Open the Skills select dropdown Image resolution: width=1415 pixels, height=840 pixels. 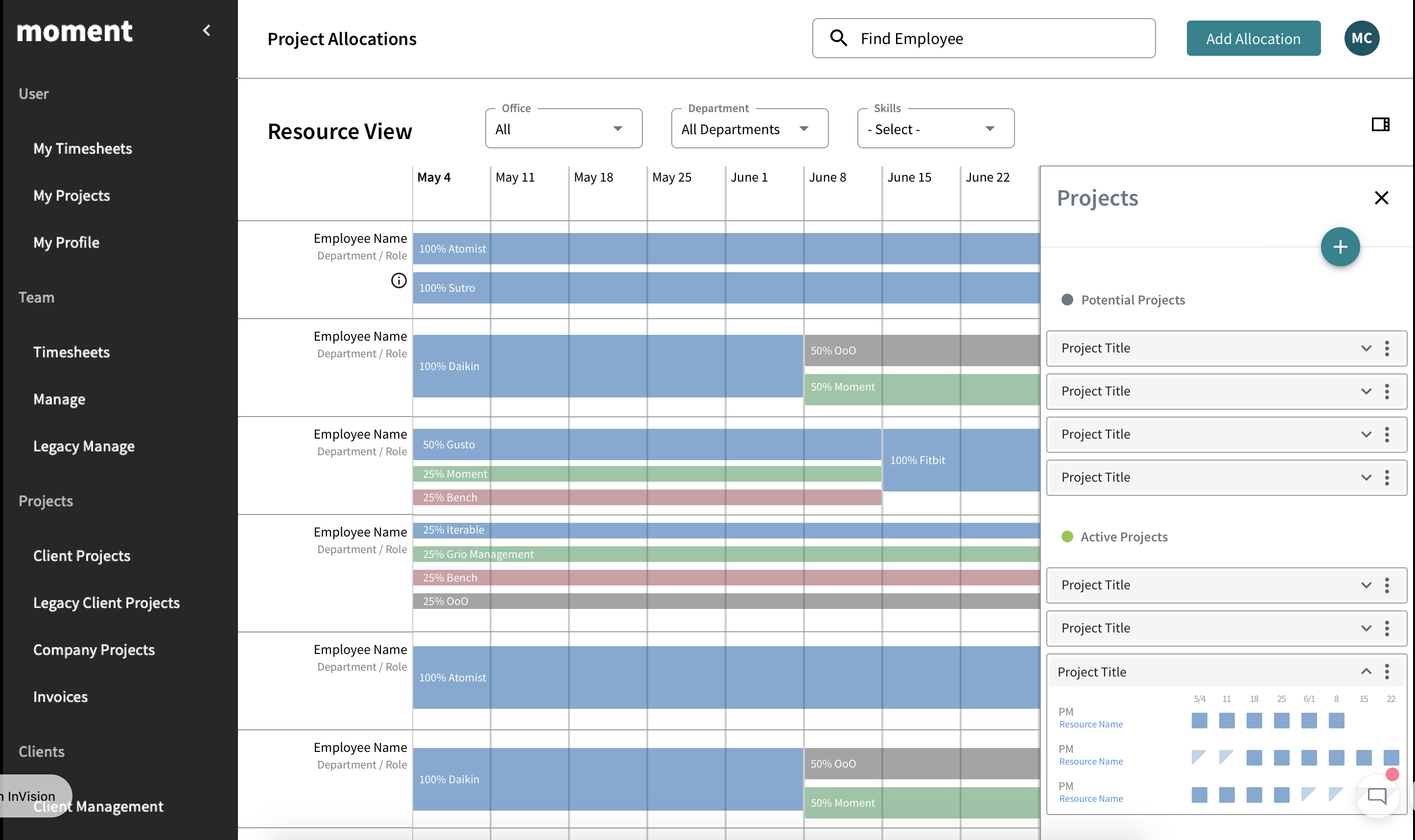point(935,129)
